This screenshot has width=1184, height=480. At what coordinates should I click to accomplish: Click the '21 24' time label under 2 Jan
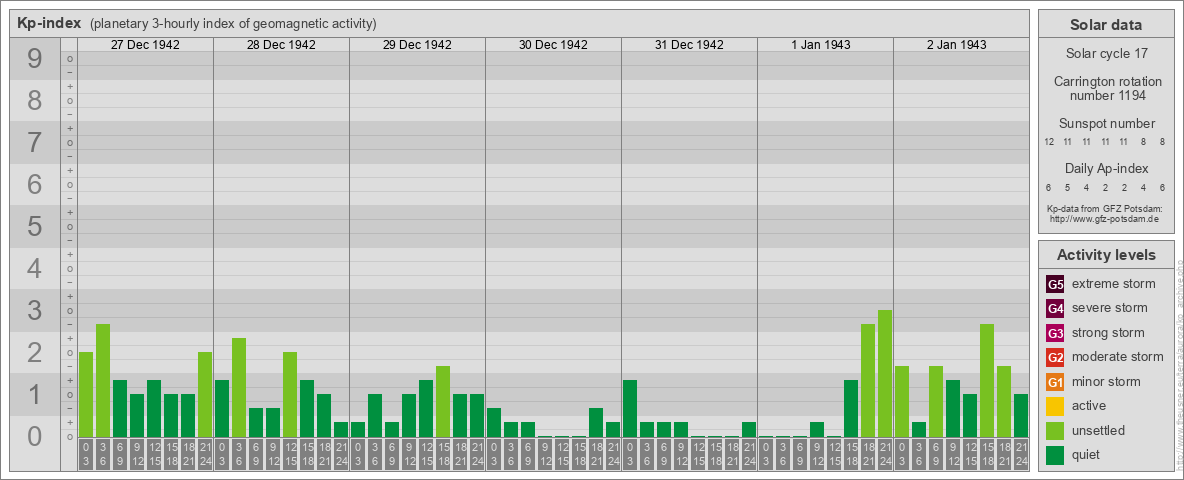(x=1020, y=455)
